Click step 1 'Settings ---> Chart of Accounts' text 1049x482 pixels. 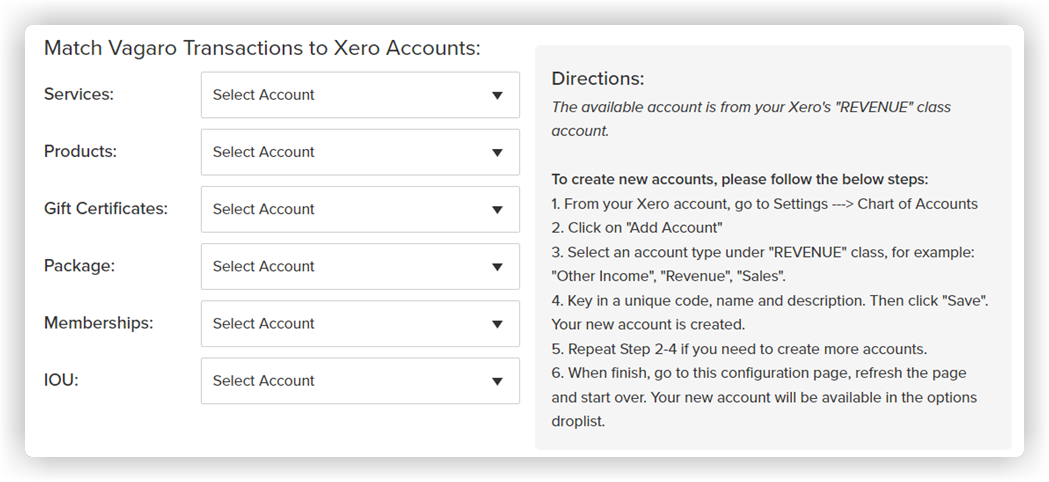point(876,204)
